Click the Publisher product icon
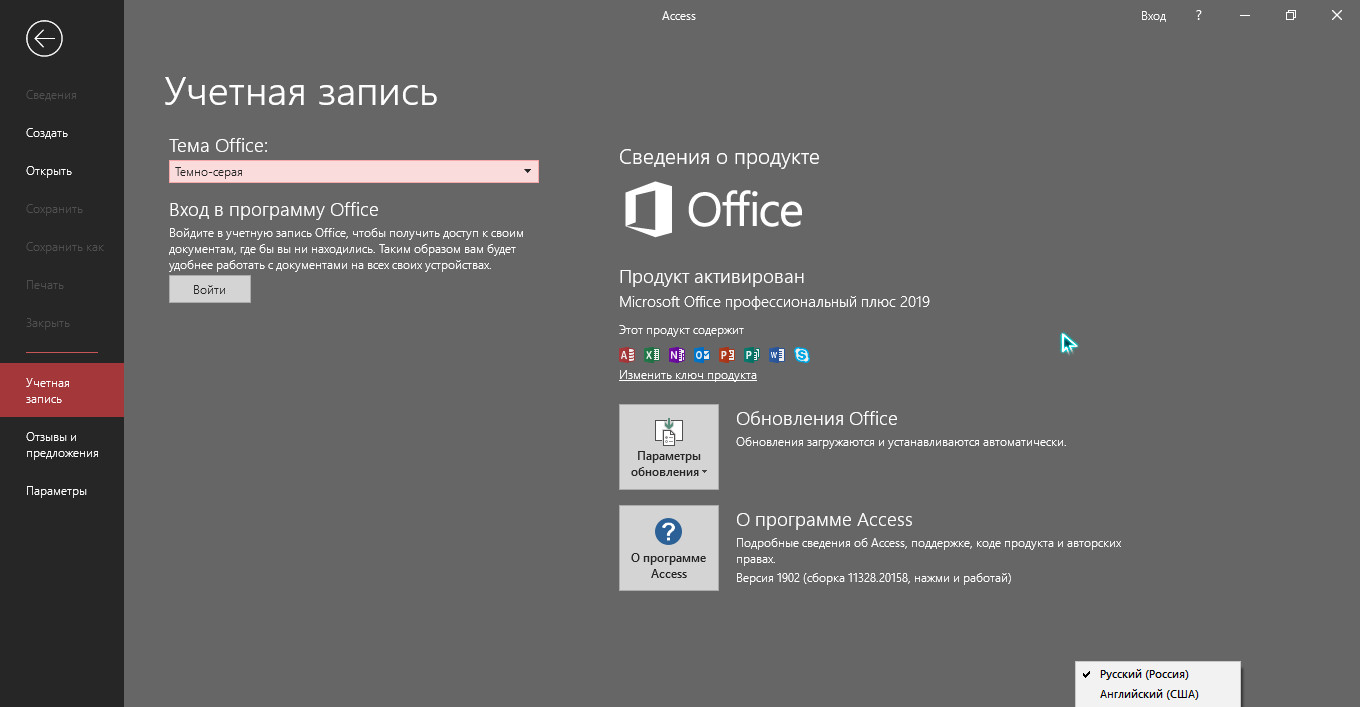The width and height of the screenshot is (1360, 707). click(x=752, y=355)
